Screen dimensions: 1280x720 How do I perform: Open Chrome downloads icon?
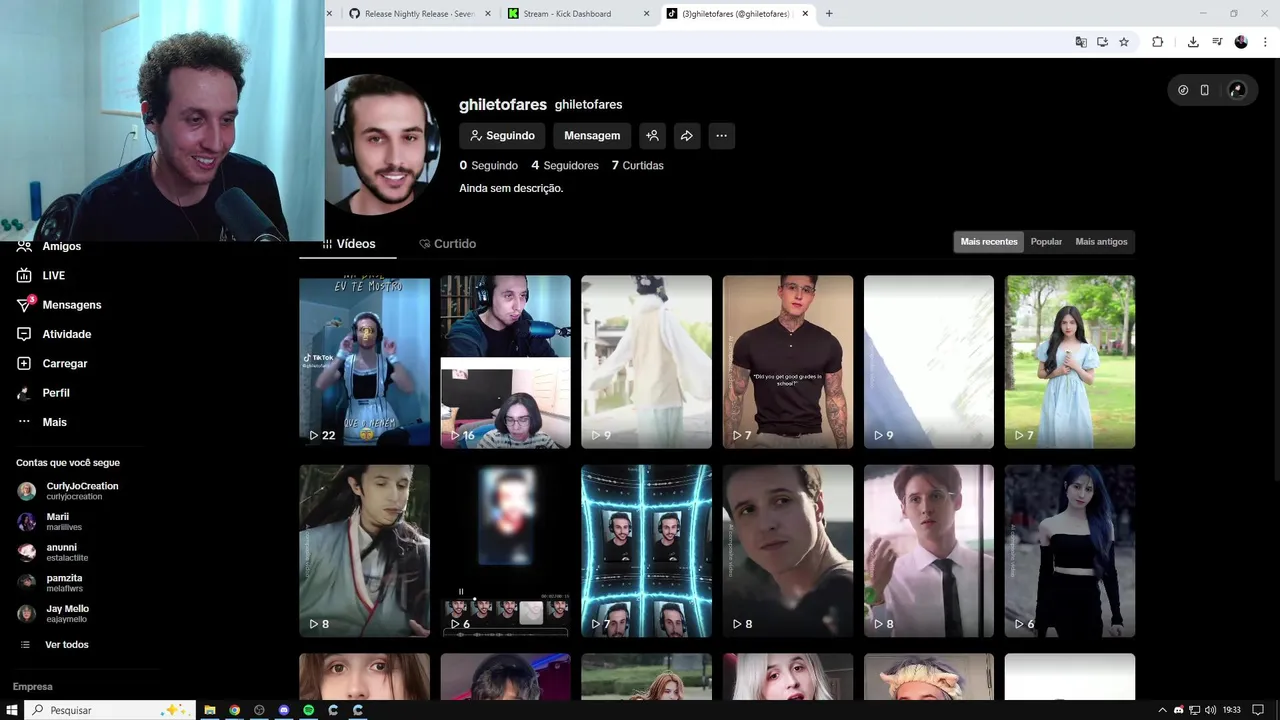coord(1193,42)
